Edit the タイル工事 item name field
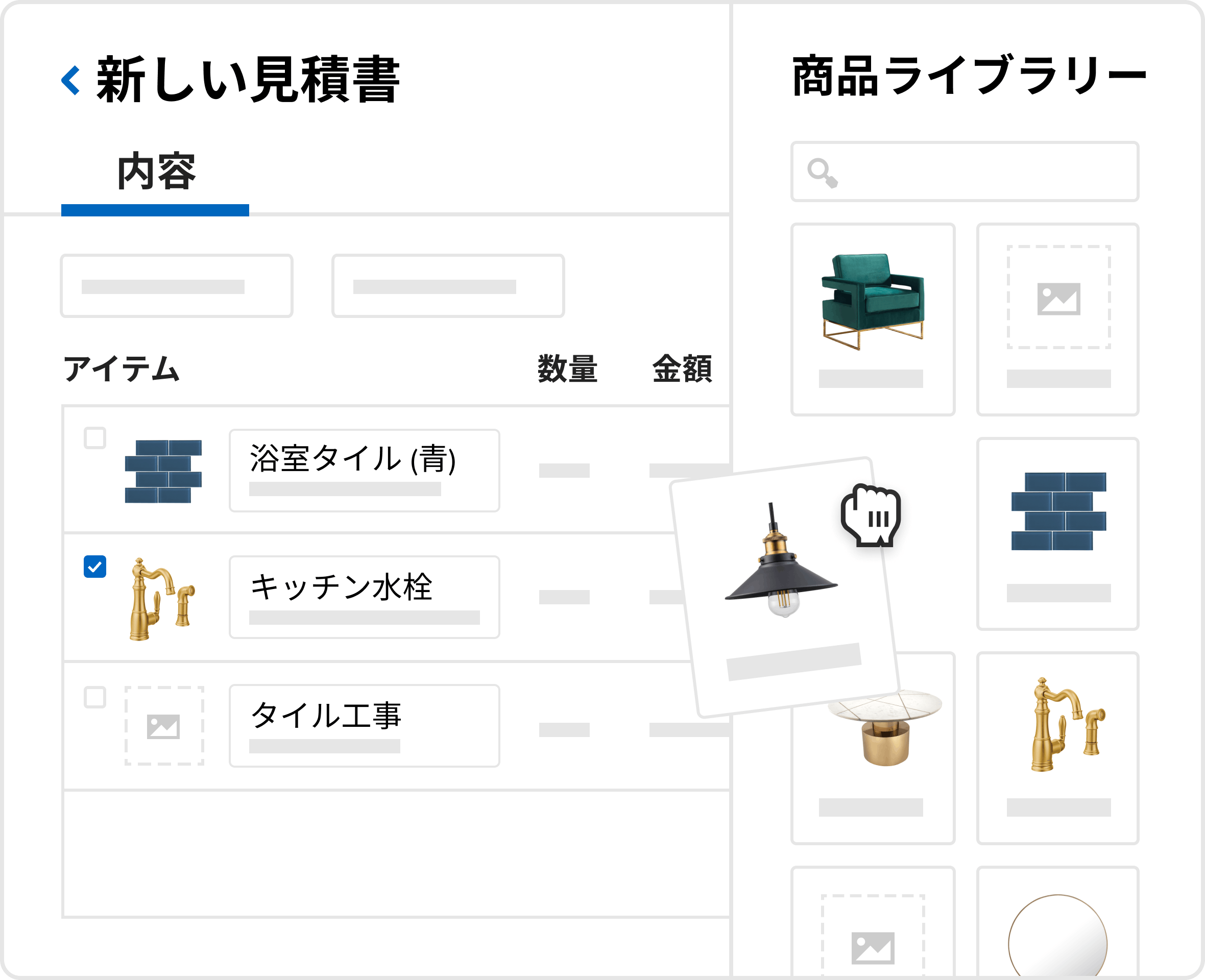 click(364, 725)
